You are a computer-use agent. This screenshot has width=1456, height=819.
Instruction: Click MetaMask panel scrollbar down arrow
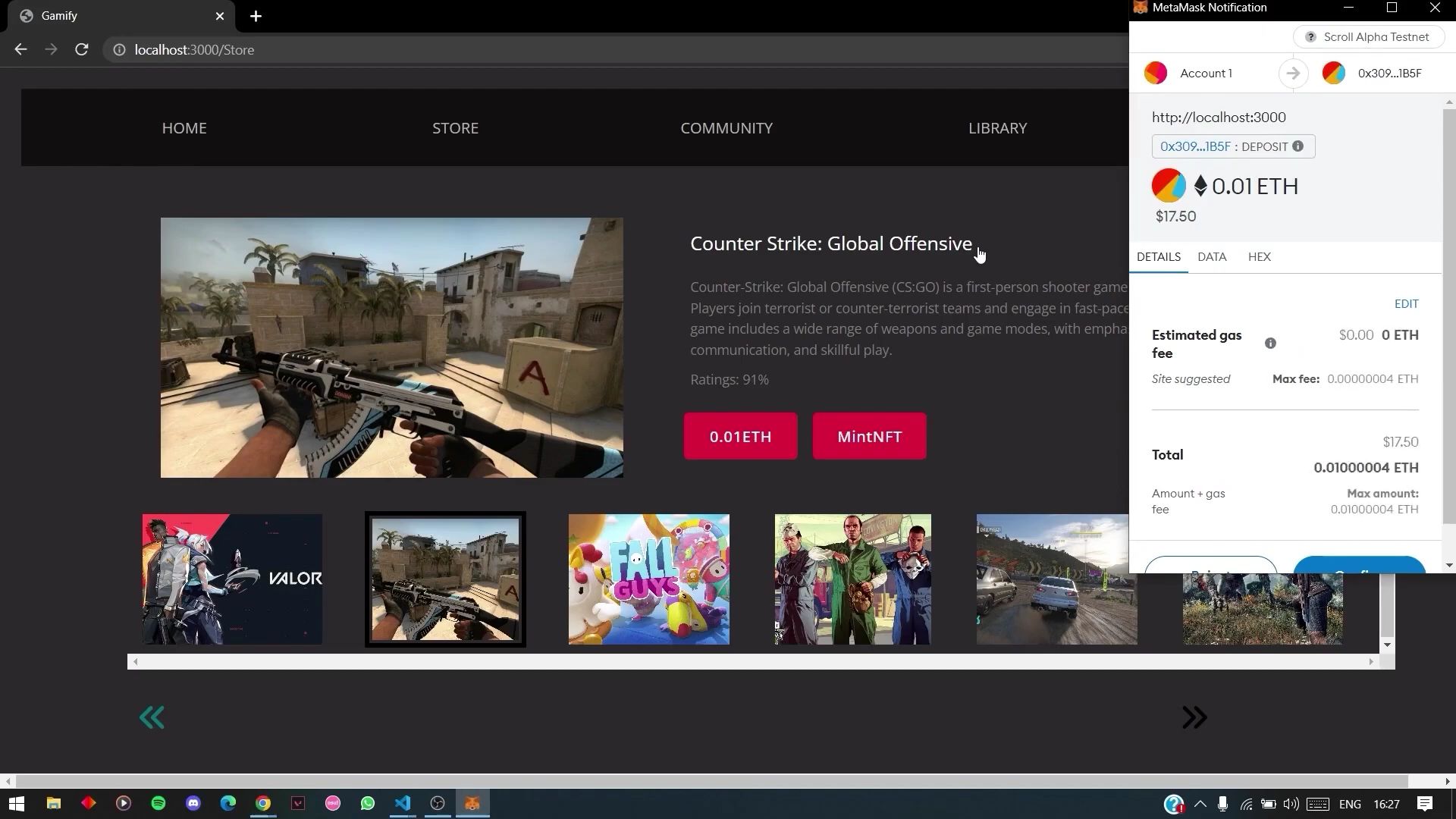coord(1449,566)
